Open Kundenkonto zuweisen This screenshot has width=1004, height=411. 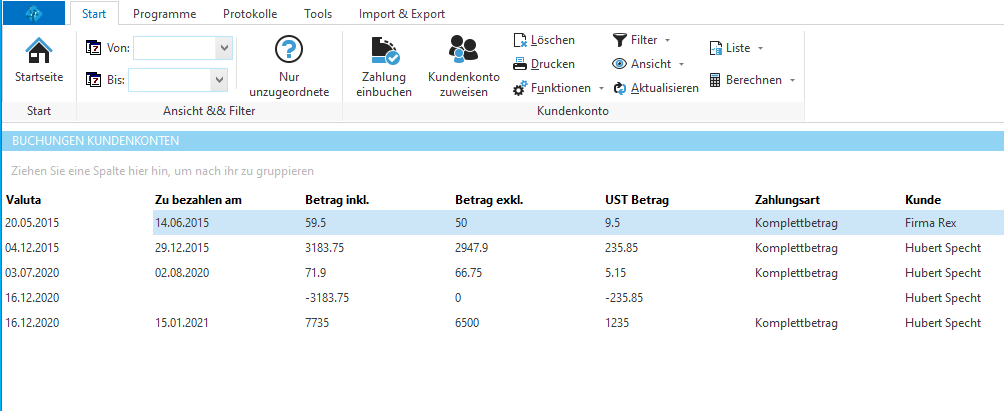[x=463, y=50]
